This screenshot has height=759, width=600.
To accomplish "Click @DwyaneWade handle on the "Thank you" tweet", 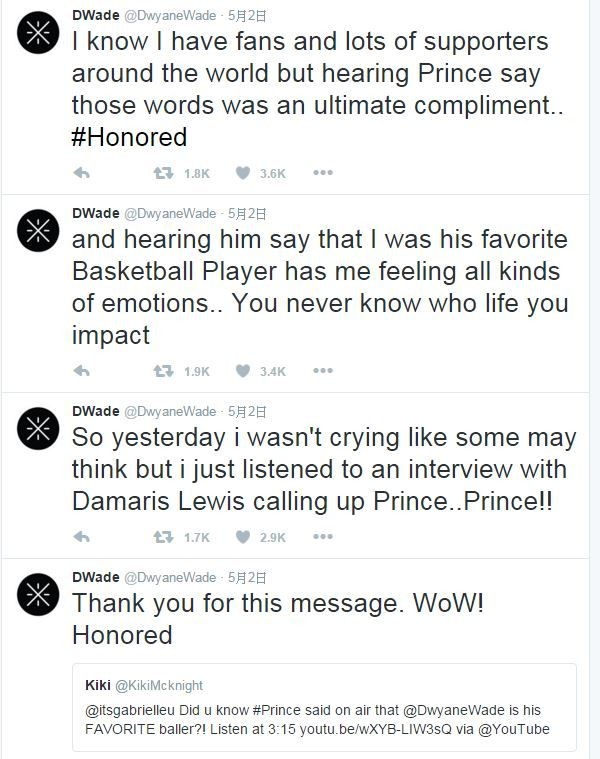I will tap(169, 577).
